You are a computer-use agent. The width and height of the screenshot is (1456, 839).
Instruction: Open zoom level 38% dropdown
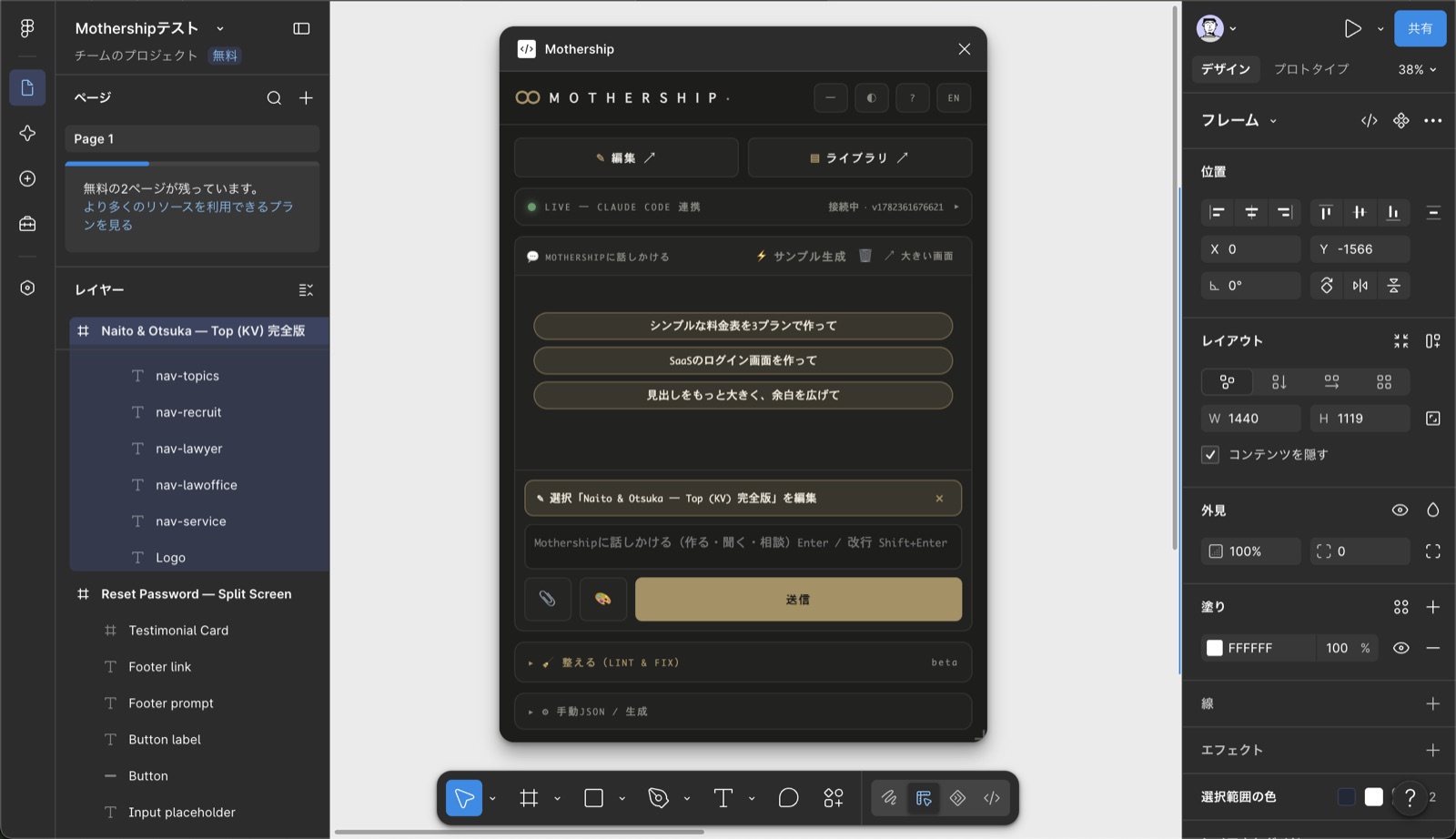pos(1417,69)
